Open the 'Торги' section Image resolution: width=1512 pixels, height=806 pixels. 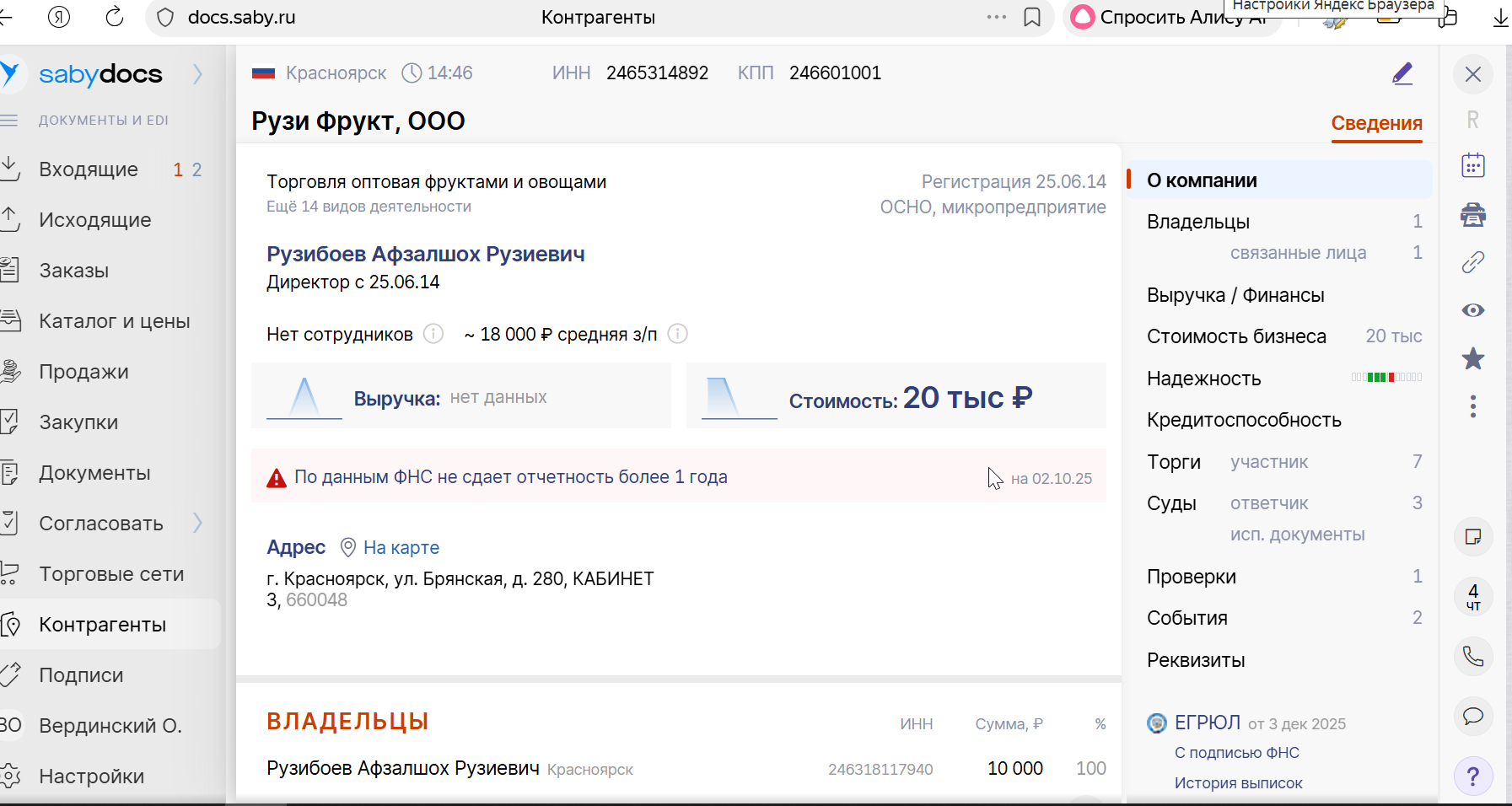pyautogui.click(x=1174, y=462)
